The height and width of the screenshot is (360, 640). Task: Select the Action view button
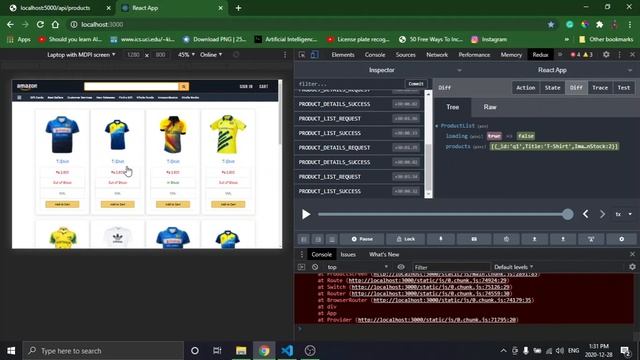tap(525, 87)
